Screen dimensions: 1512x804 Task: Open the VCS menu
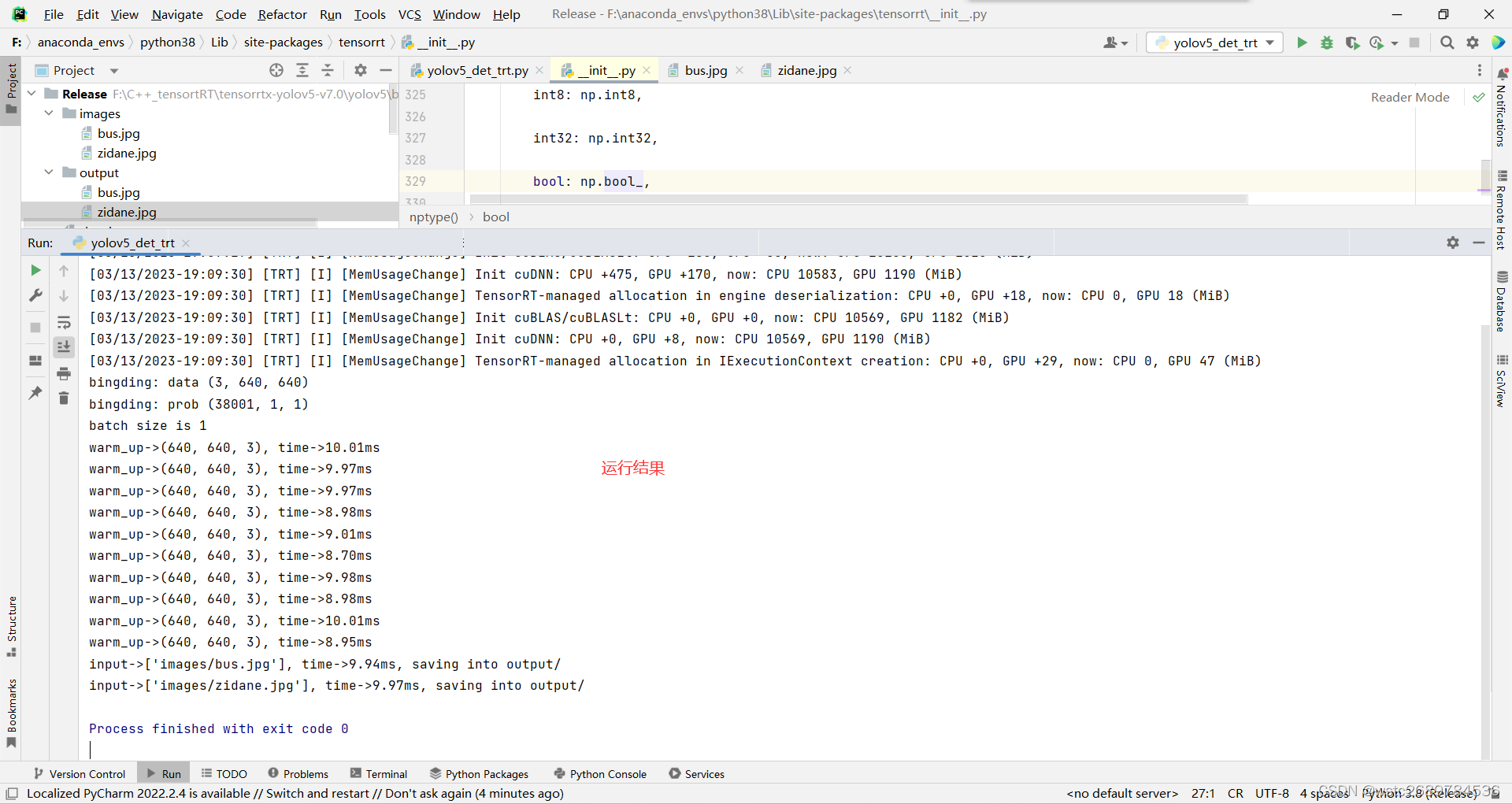coord(409,14)
